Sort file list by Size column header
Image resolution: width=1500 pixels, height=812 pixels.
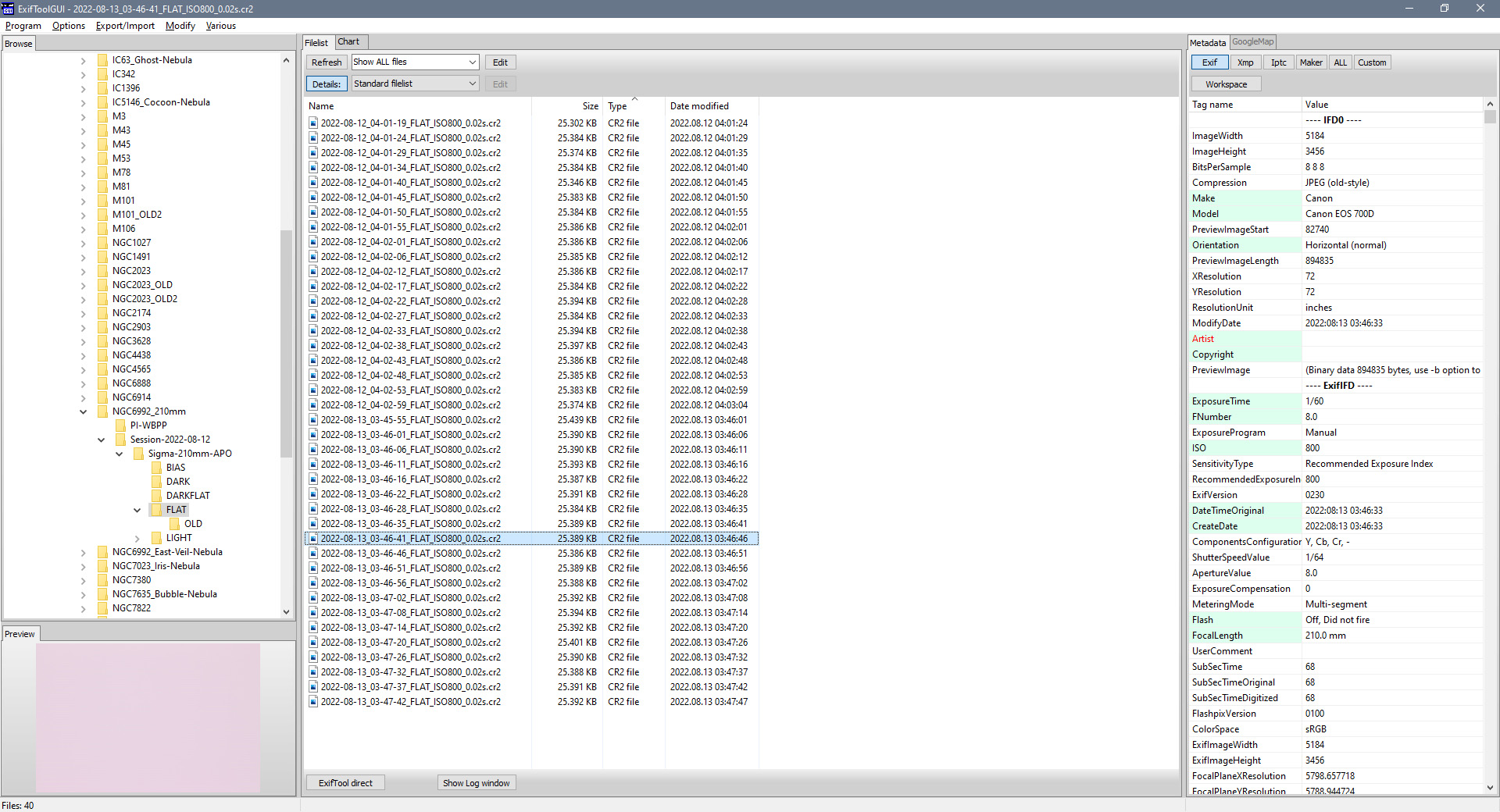pyautogui.click(x=568, y=106)
